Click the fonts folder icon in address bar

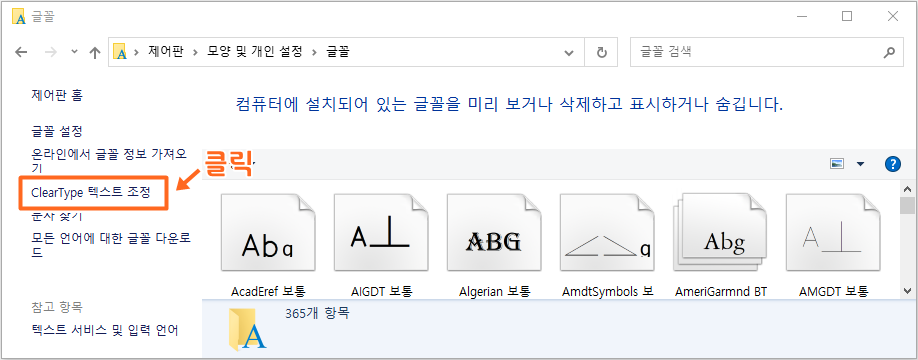point(120,52)
